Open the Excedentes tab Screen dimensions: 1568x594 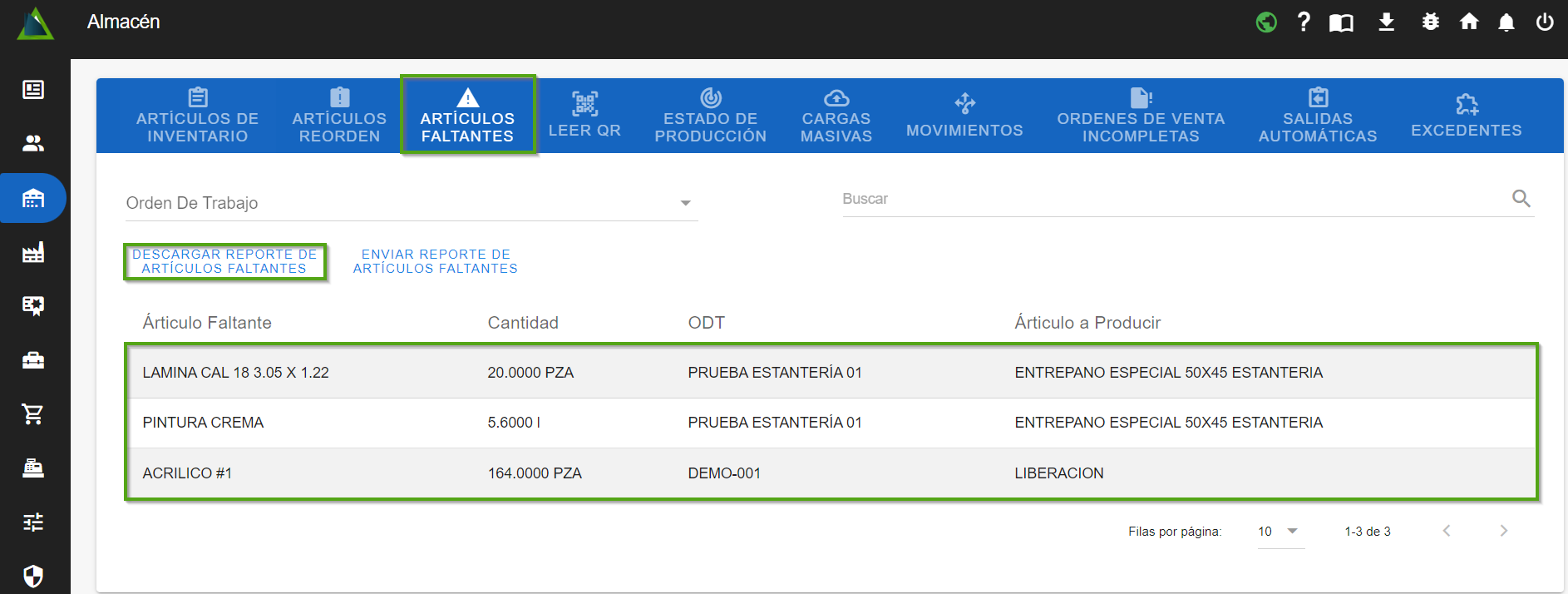pyautogui.click(x=1466, y=116)
